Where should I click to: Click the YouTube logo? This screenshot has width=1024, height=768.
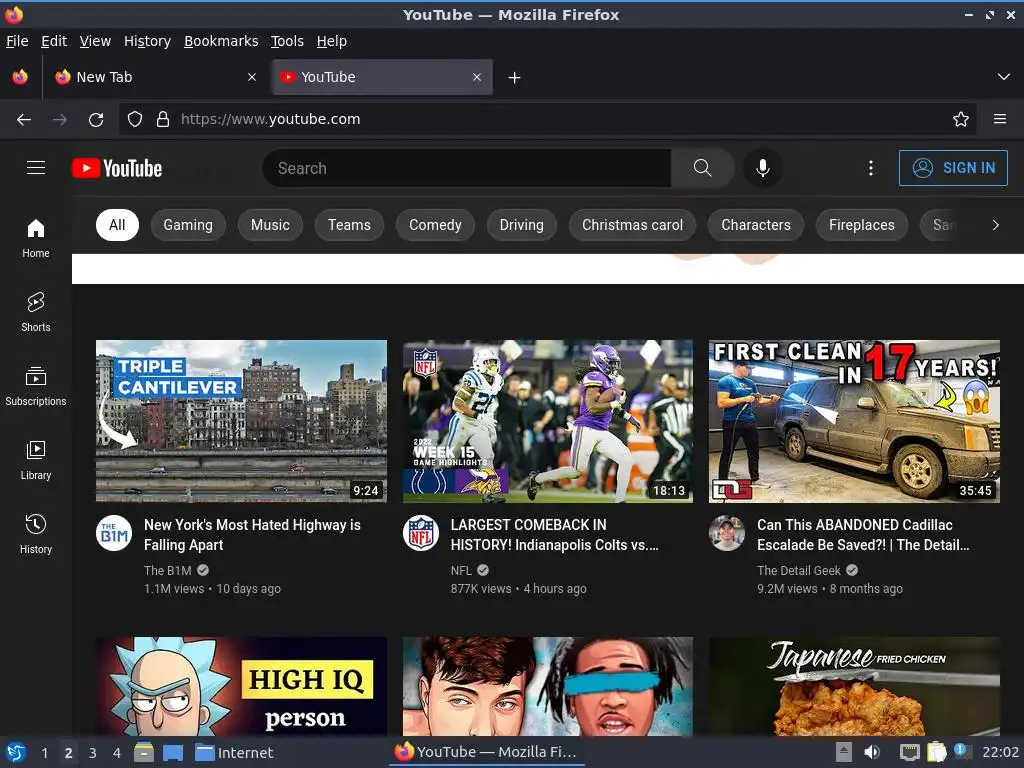[117, 168]
